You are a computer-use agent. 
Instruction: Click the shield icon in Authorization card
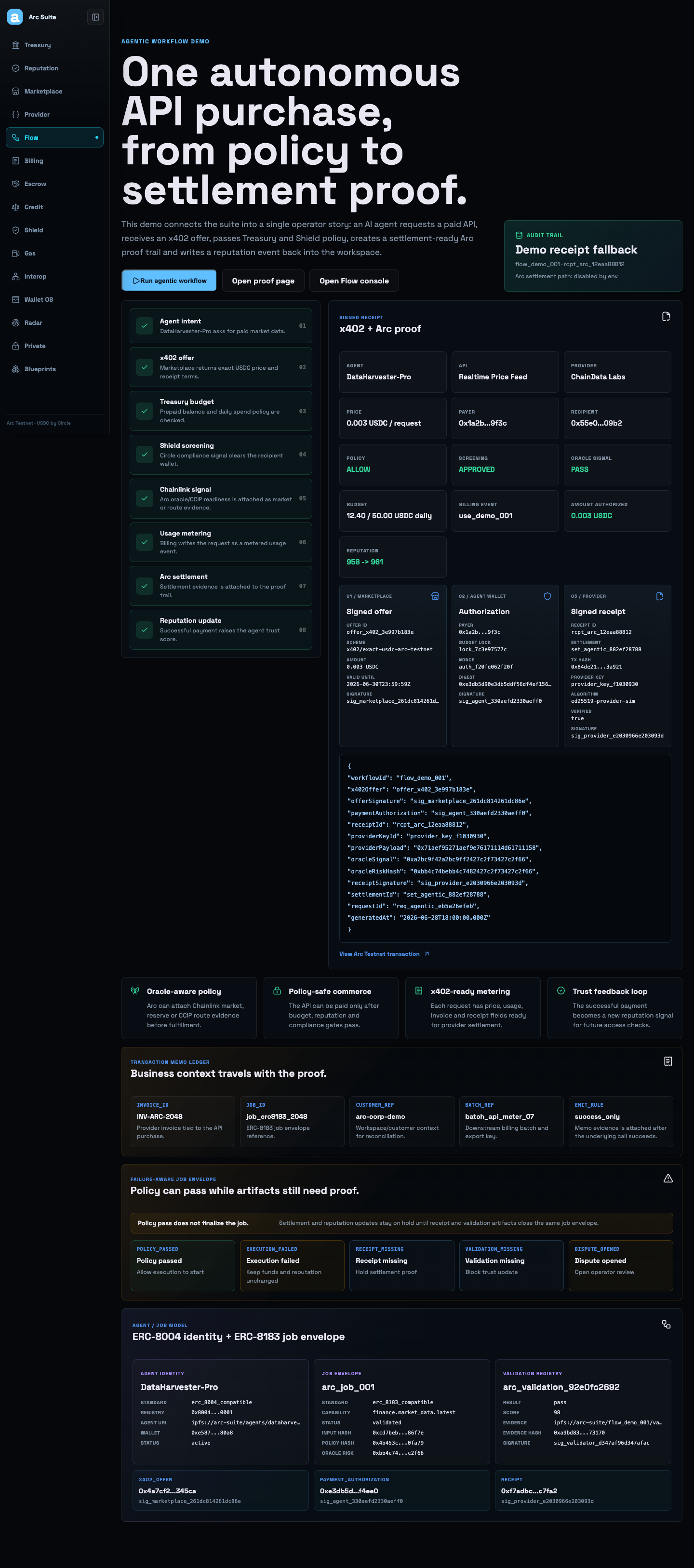click(x=547, y=597)
